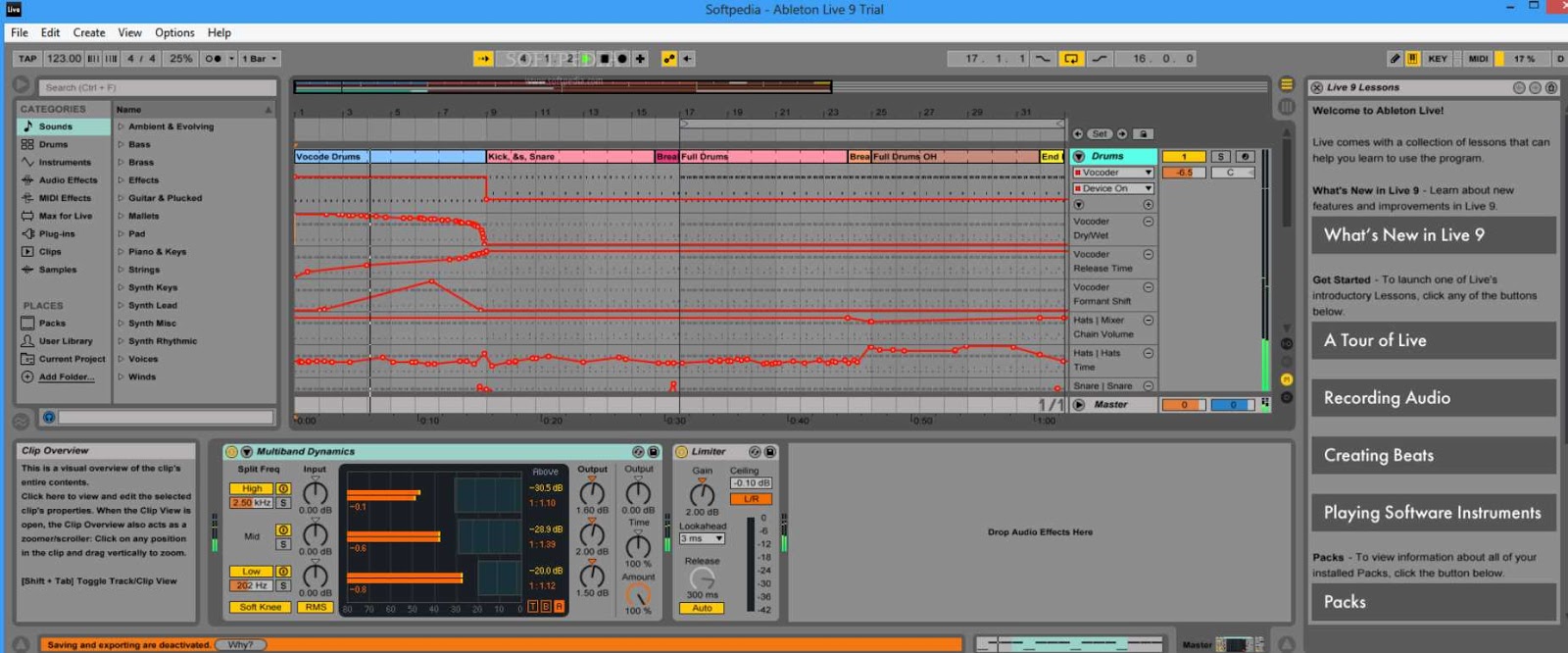Open the File menu

(20, 32)
